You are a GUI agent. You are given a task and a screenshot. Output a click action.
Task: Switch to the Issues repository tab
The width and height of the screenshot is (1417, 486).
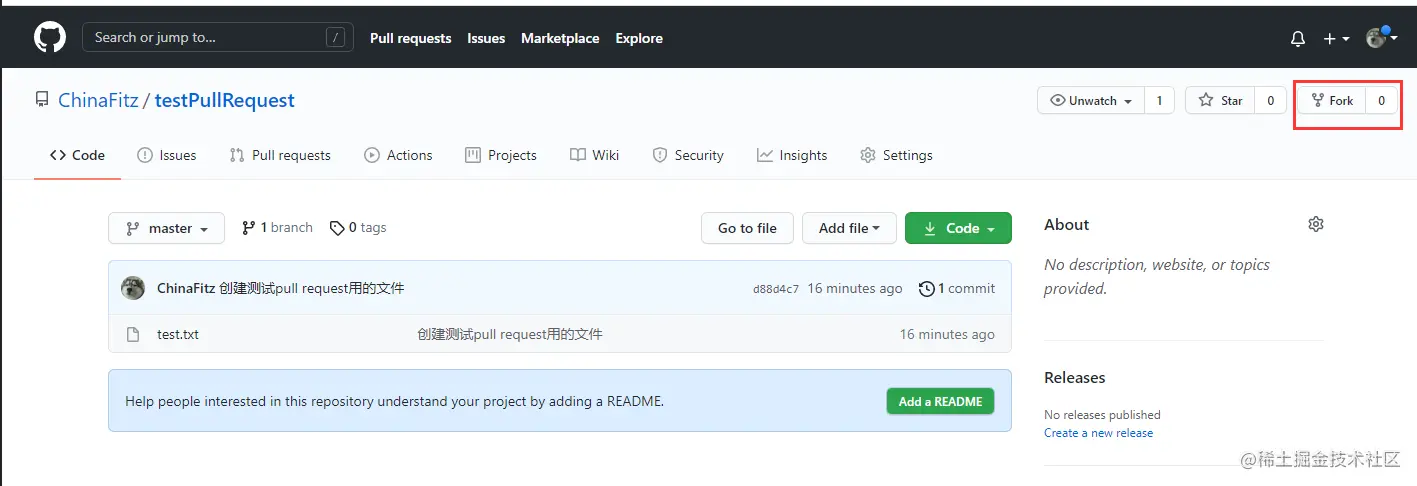click(x=167, y=155)
